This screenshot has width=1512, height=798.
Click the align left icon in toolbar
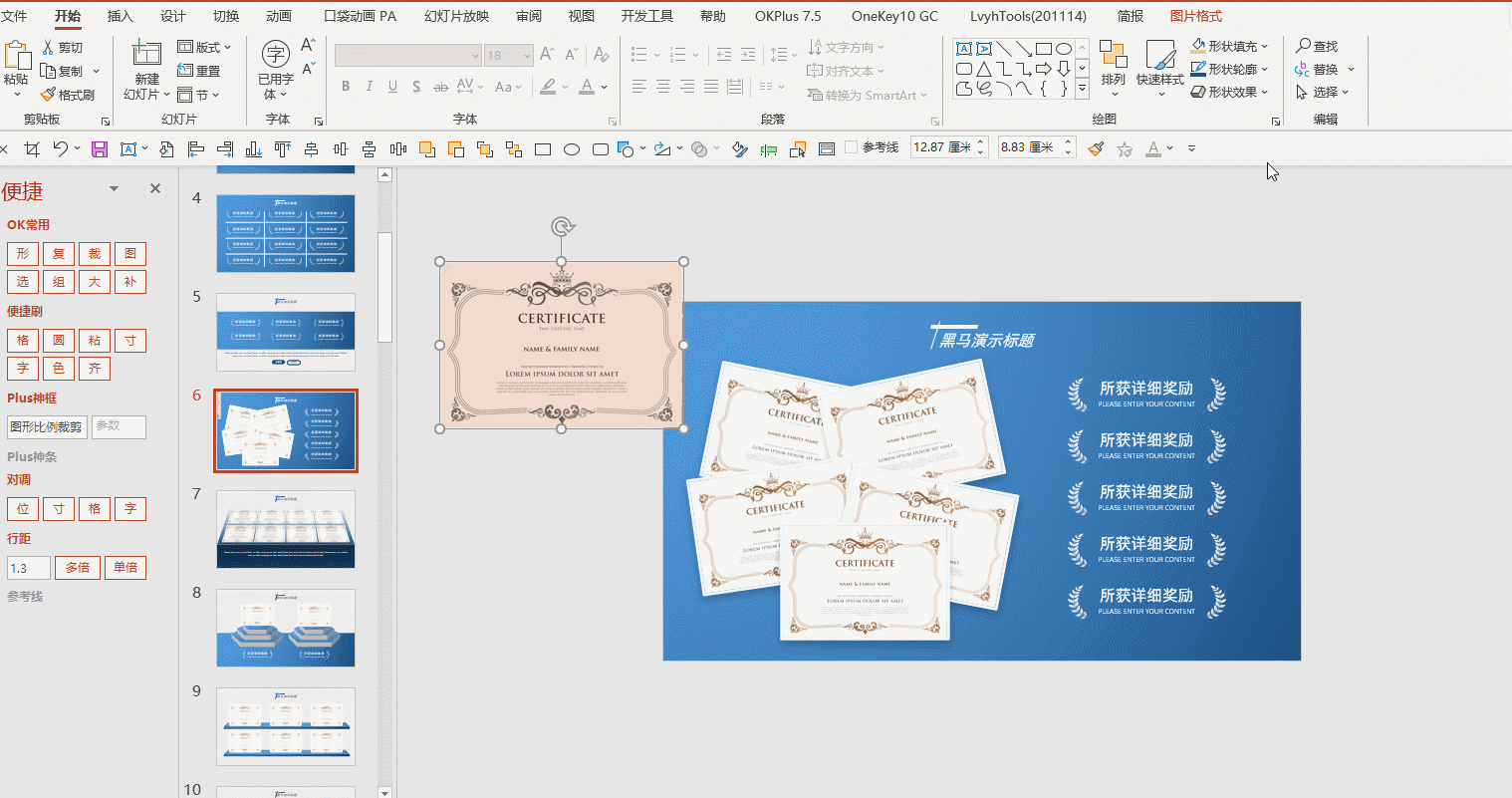[x=195, y=149]
